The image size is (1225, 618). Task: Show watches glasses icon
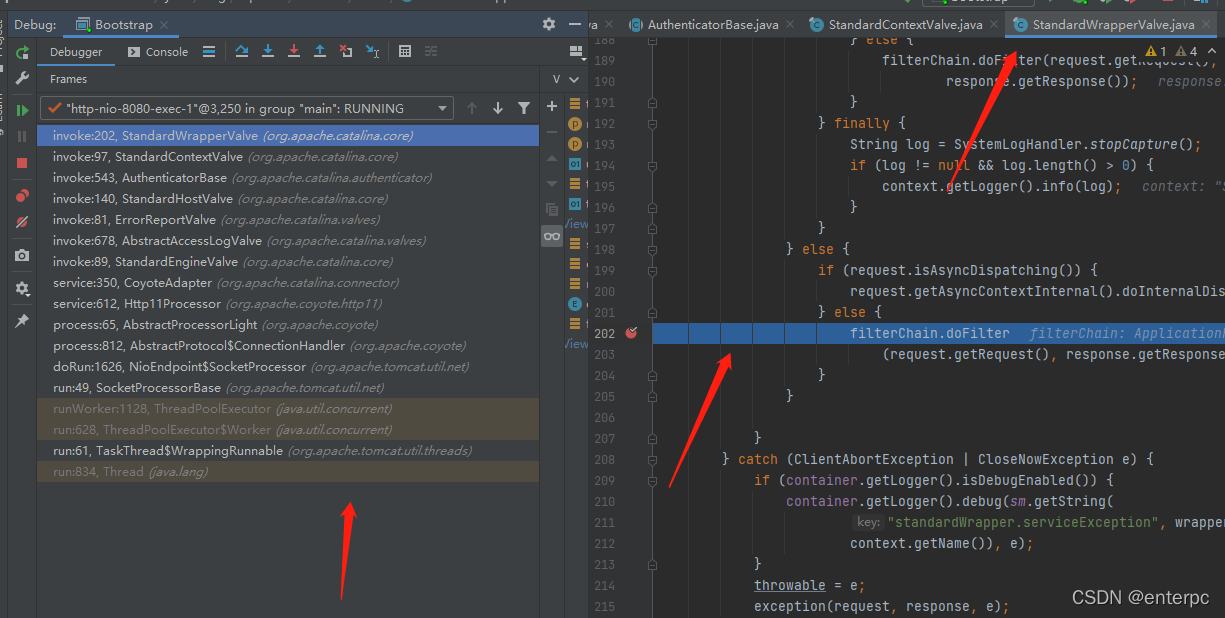(552, 236)
